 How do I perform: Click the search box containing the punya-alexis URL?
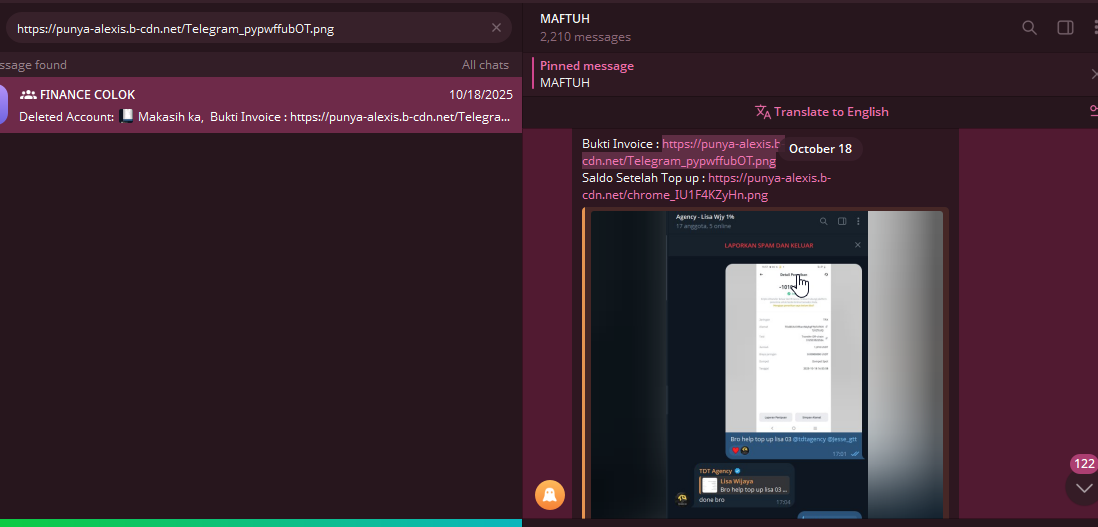256,28
